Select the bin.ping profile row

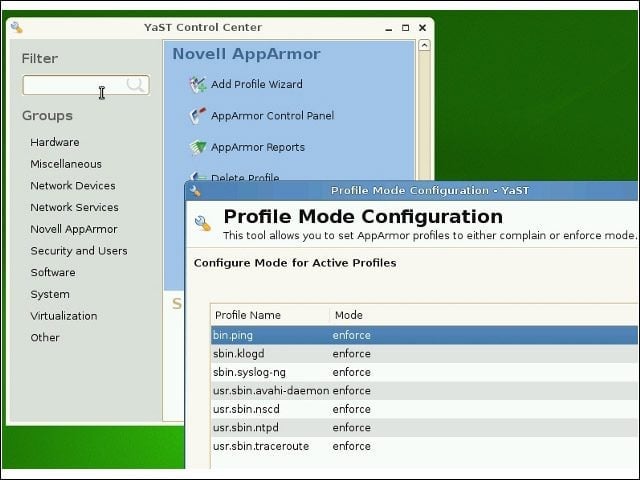pos(424,335)
